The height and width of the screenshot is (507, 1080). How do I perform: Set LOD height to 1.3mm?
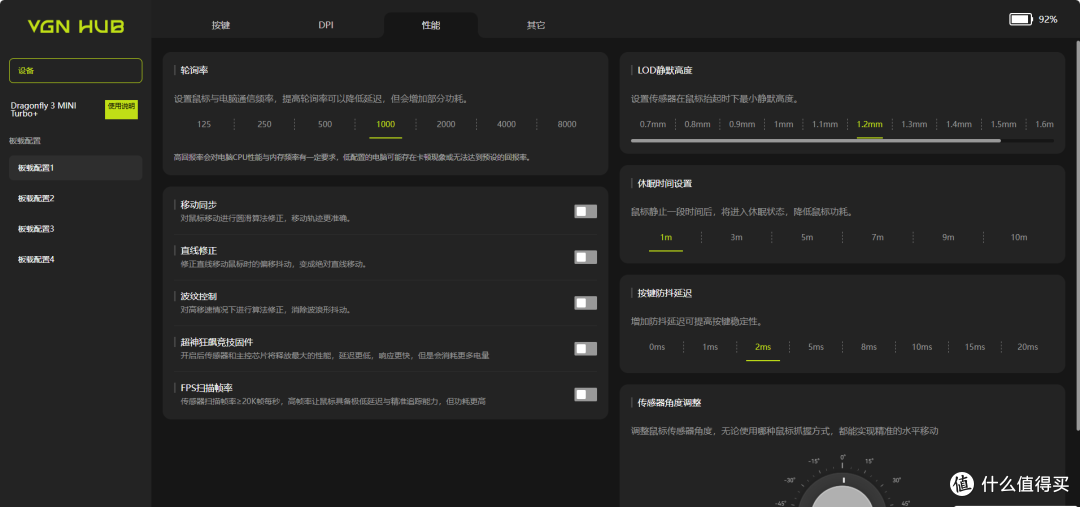[x=914, y=125]
